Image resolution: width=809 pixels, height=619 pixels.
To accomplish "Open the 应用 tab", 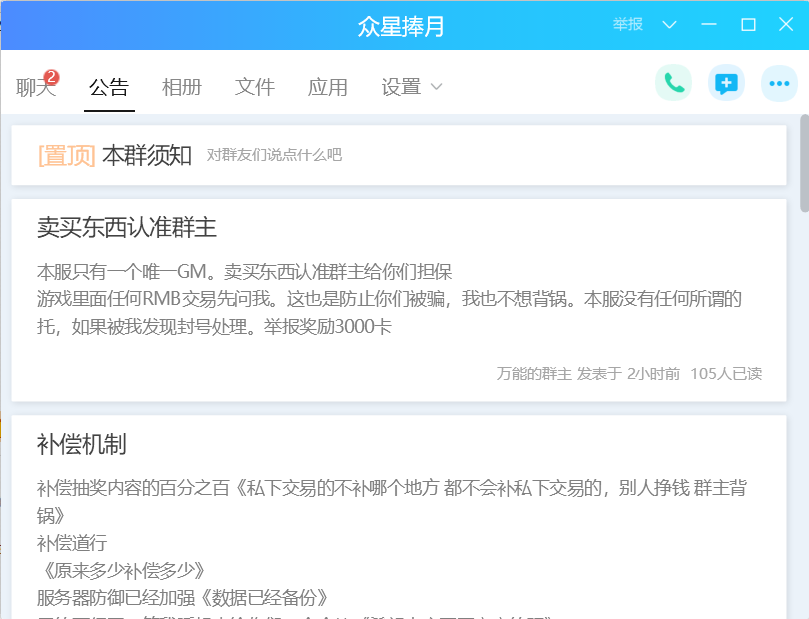I will click(328, 87).
